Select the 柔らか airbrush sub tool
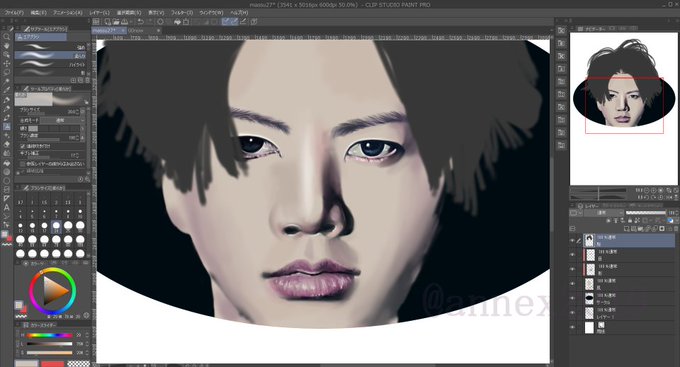This screenshot has width=680, height=367. tap(51, 56)
